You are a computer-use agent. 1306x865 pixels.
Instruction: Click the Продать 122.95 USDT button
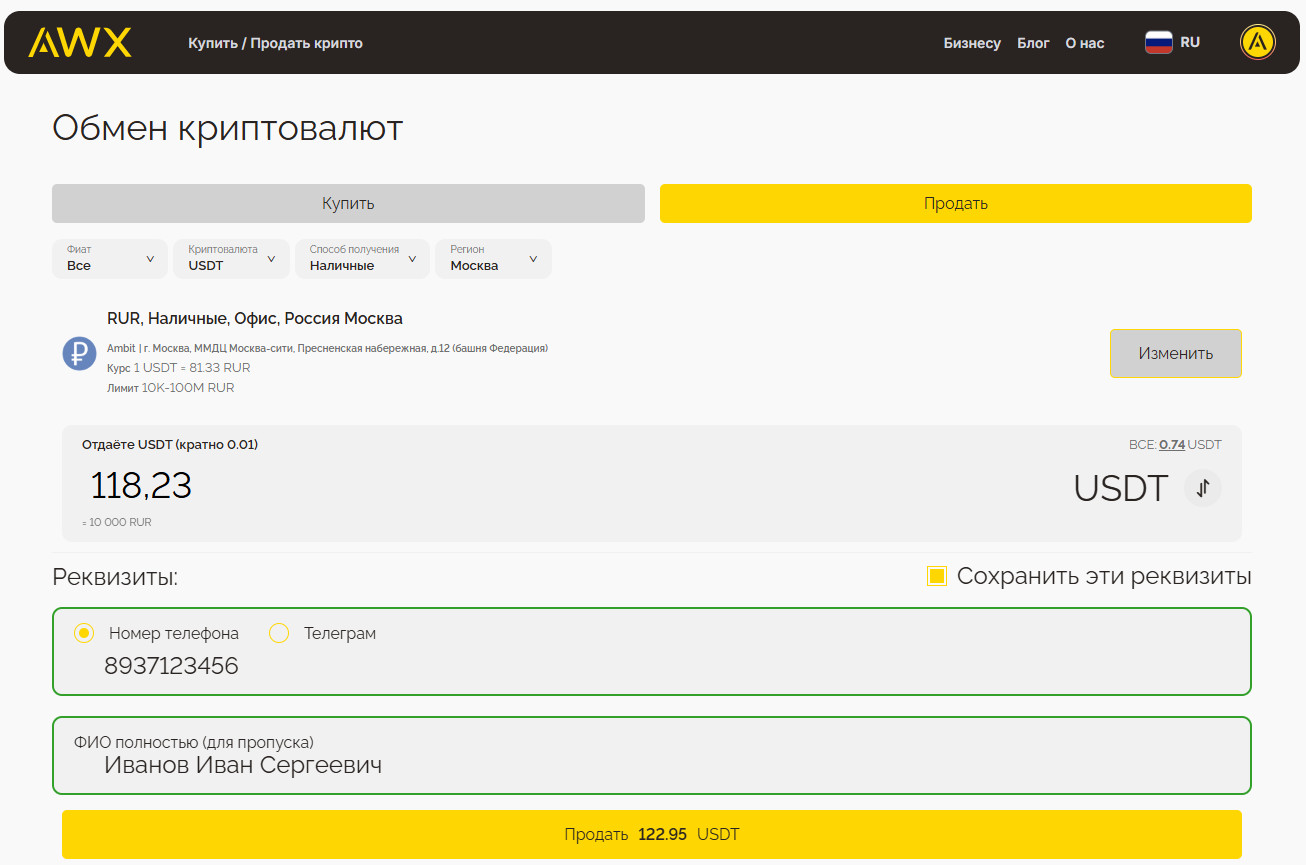651,834
